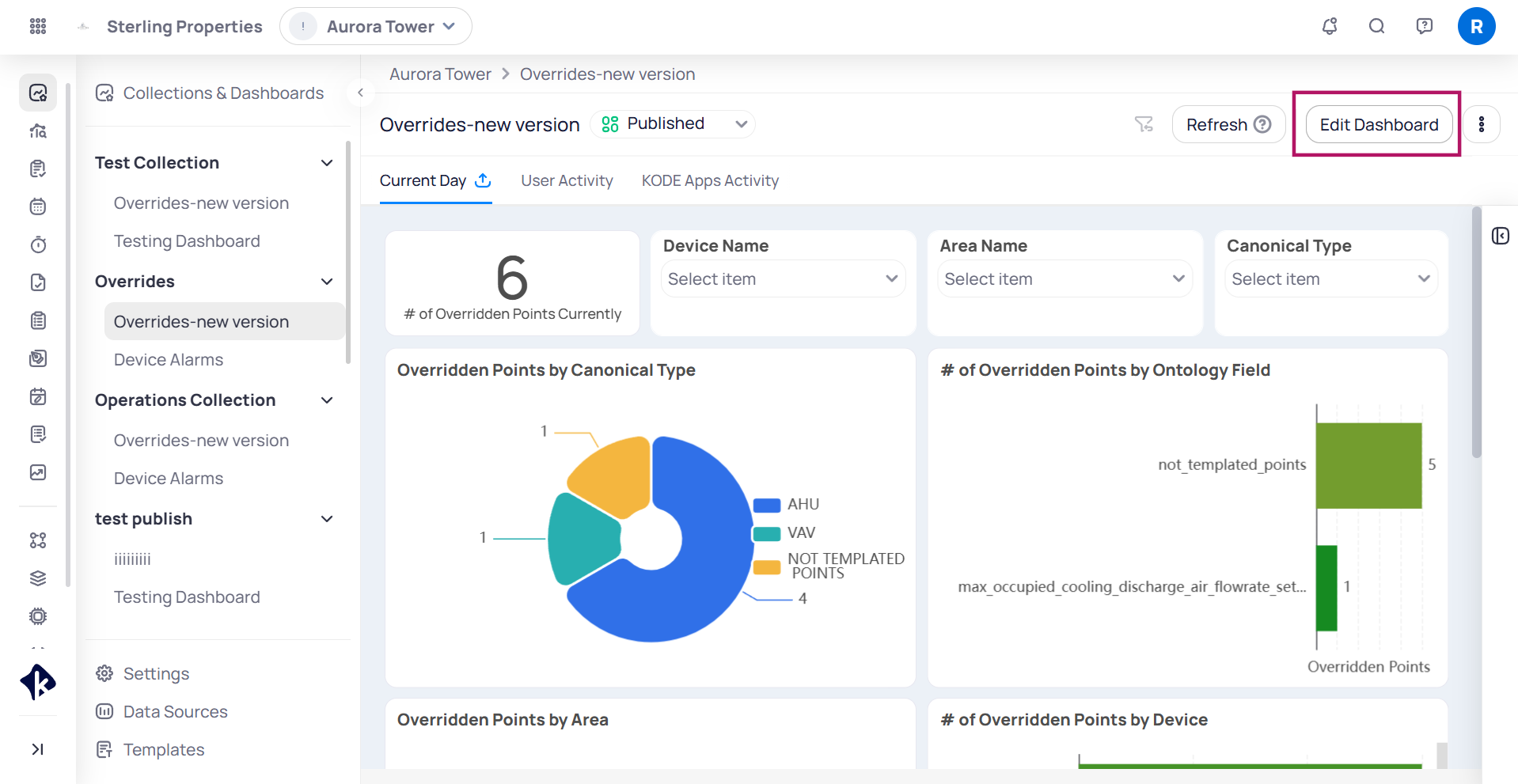Open the Published status dropdown

point(674,124)
